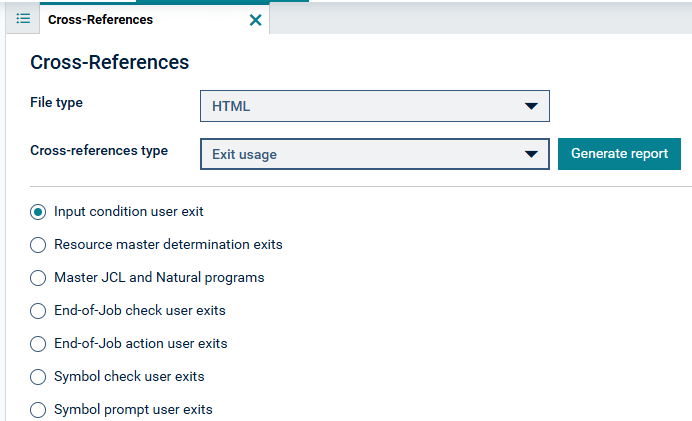
Task: Open the list menu icon beside the tab
Action: point(23,19)
